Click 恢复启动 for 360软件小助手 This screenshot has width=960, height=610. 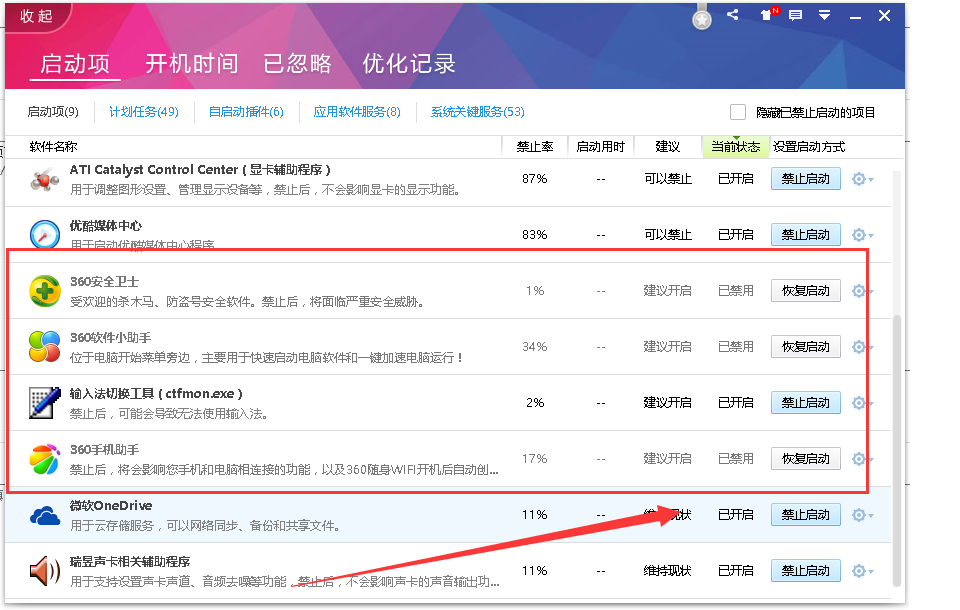(806, 347)
